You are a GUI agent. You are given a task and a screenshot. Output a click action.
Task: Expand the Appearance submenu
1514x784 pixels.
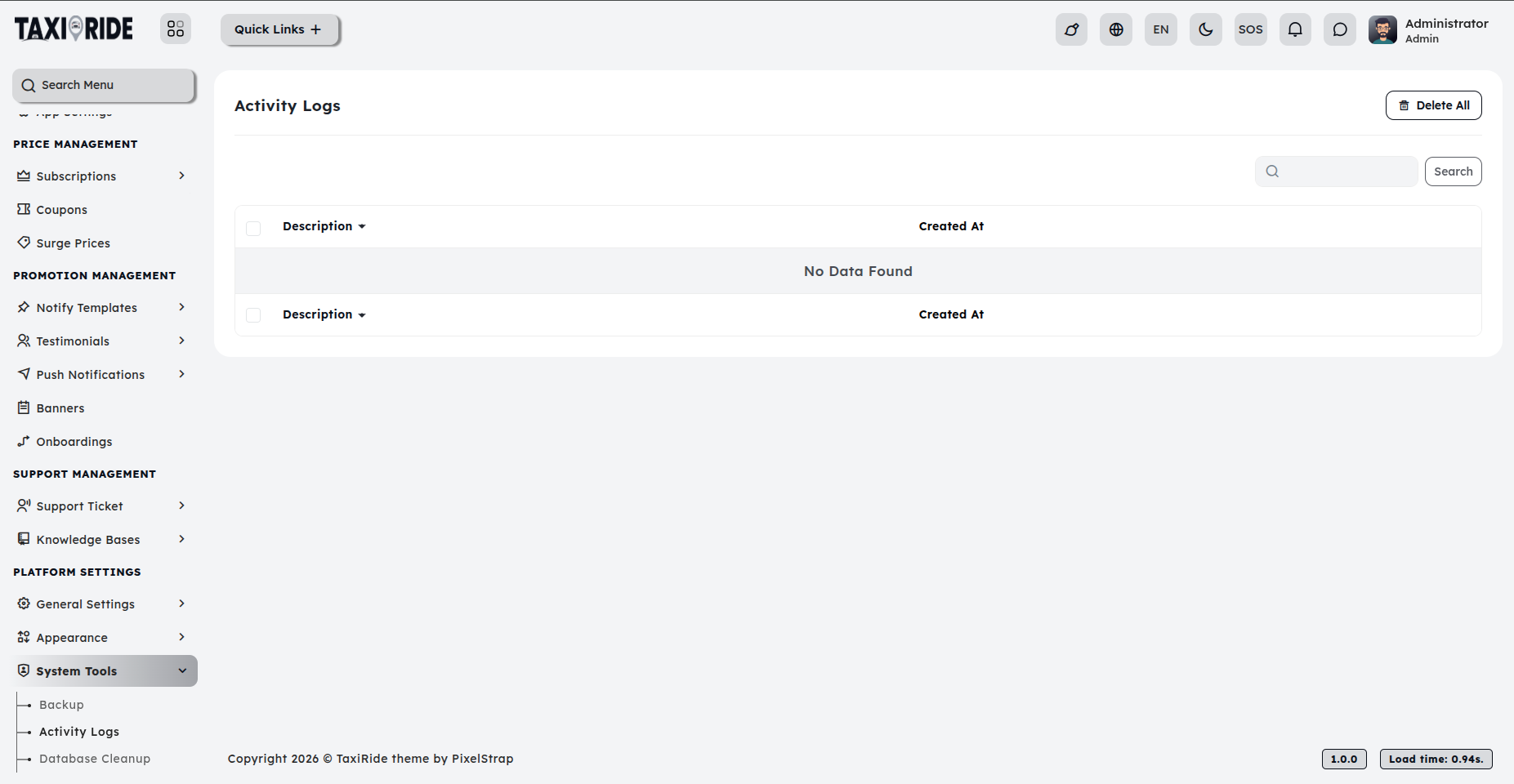tap(104, 638)
